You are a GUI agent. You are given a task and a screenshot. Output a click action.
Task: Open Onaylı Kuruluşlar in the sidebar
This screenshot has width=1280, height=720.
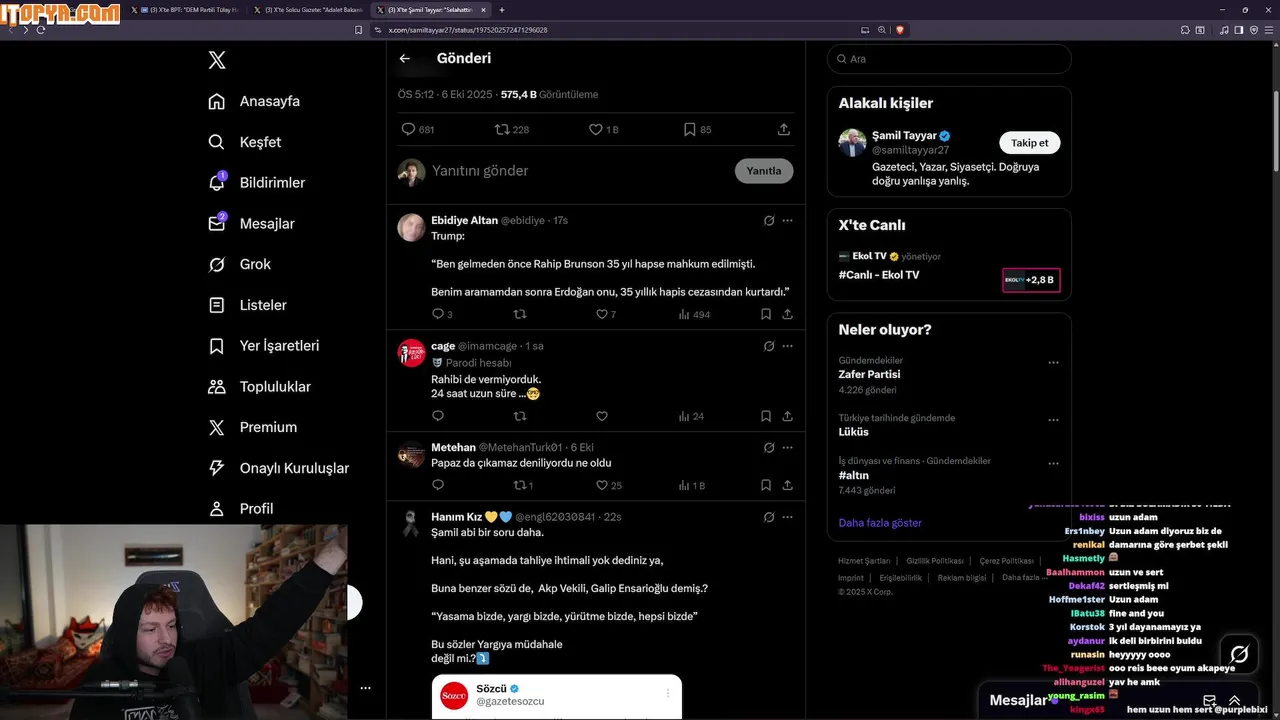click(x=278, y=468)
